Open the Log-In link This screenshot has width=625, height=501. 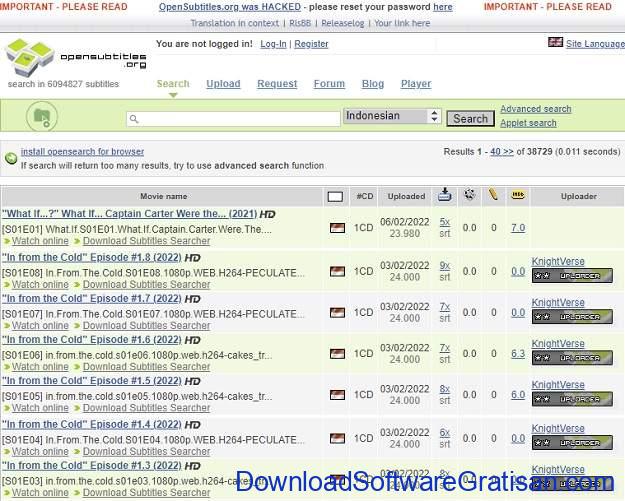273,44
